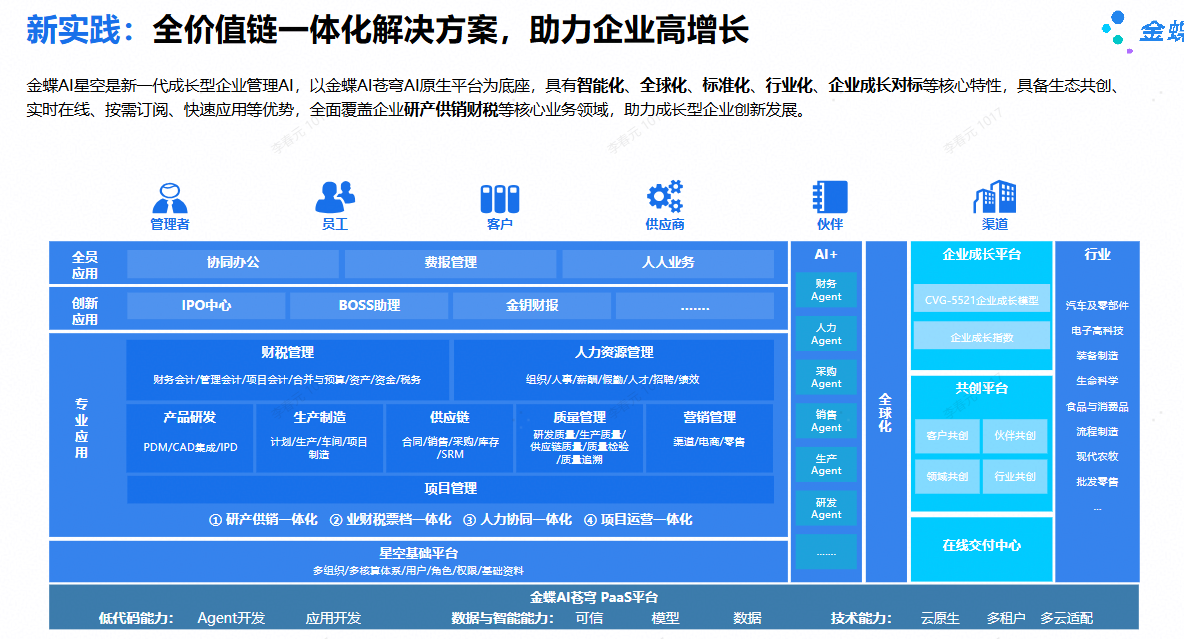Select the 质量管理 module

point(579,438)
